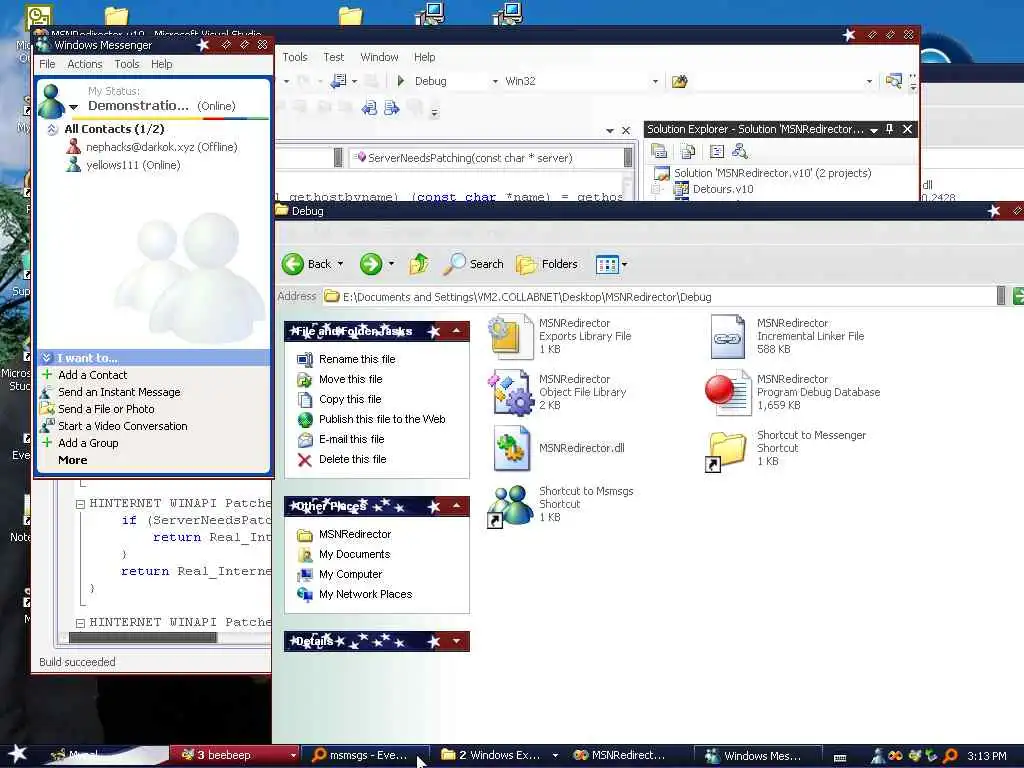Image resolution: width=1024 pixels, height=768 pixels.
Task: Switch to Windows Explorer taskbar group
Action: (x=499, y=755)
